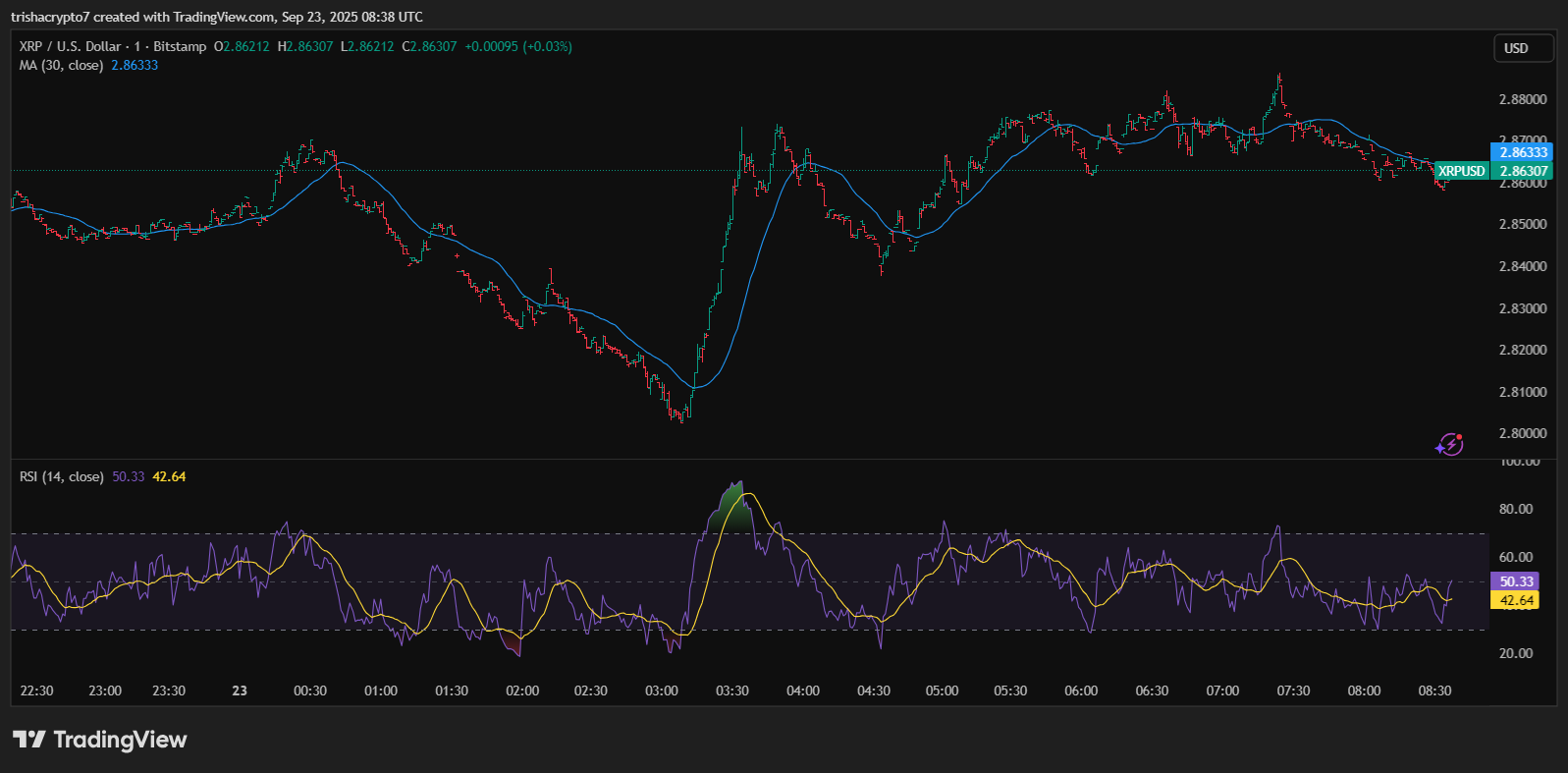Click the TradingView logo mark
This screenshot has width=1568, height=773.
pyautogui.click(x=28, y=740)
